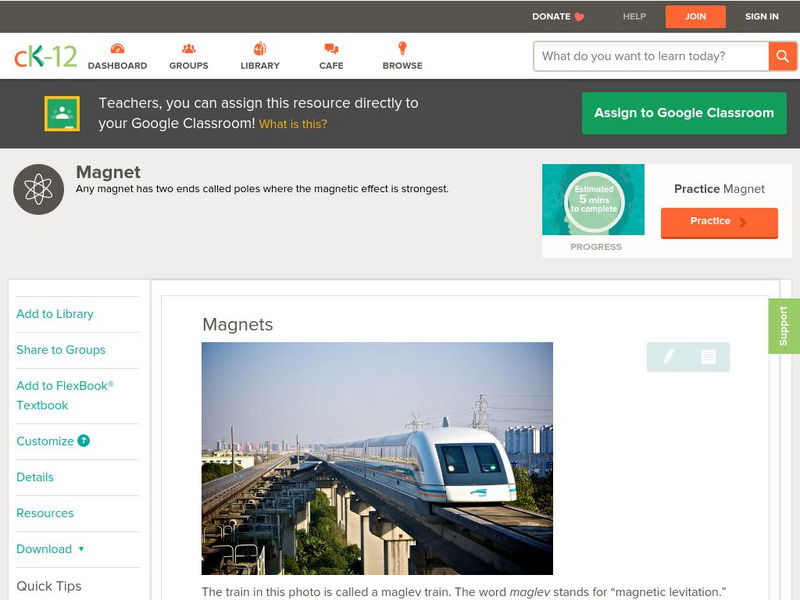
Task: Click the CK-12 logo
Action: click(x=45, y=56)
